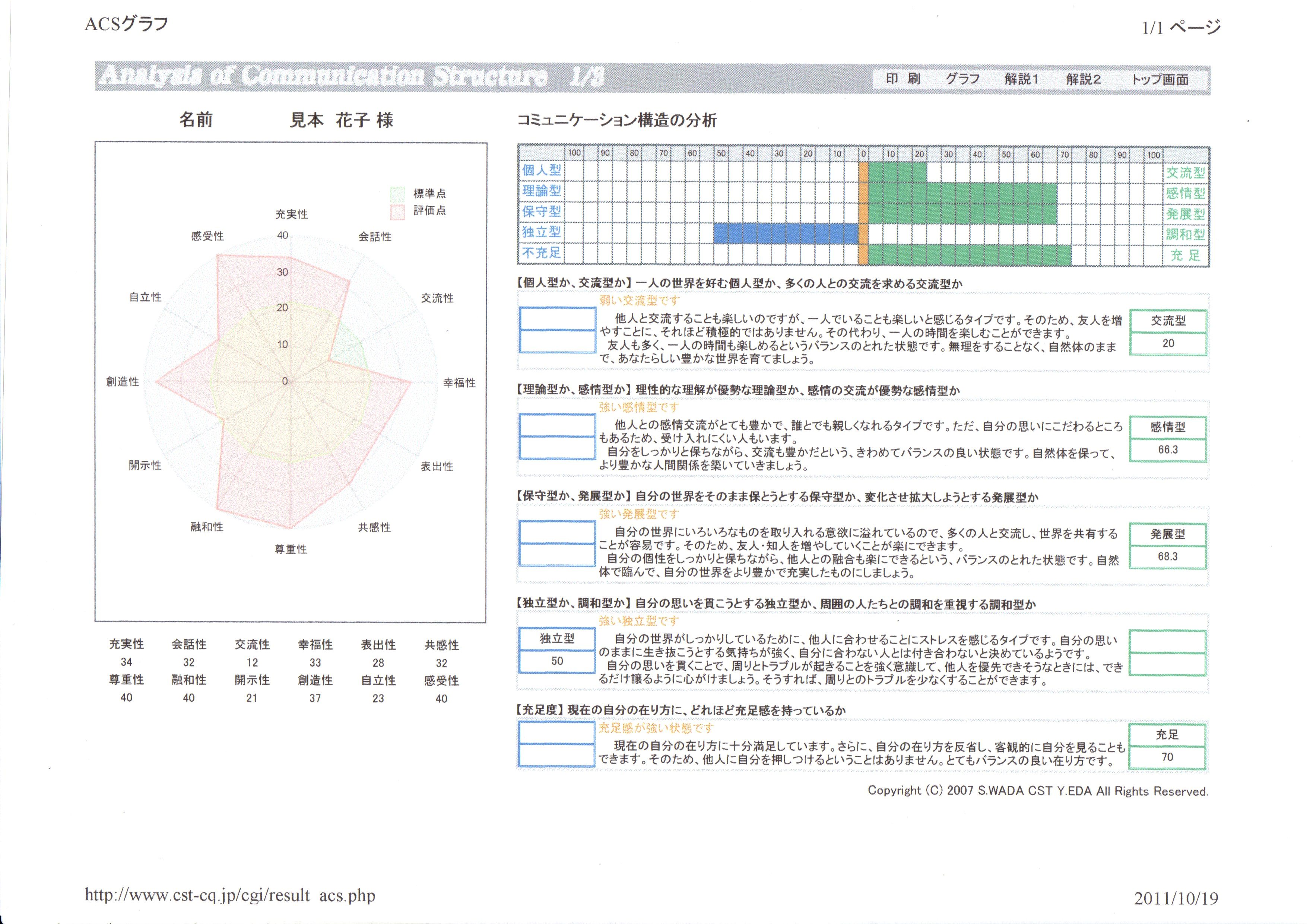
Task: Click the green 発展型 label right of chart
Action: 1185,213
